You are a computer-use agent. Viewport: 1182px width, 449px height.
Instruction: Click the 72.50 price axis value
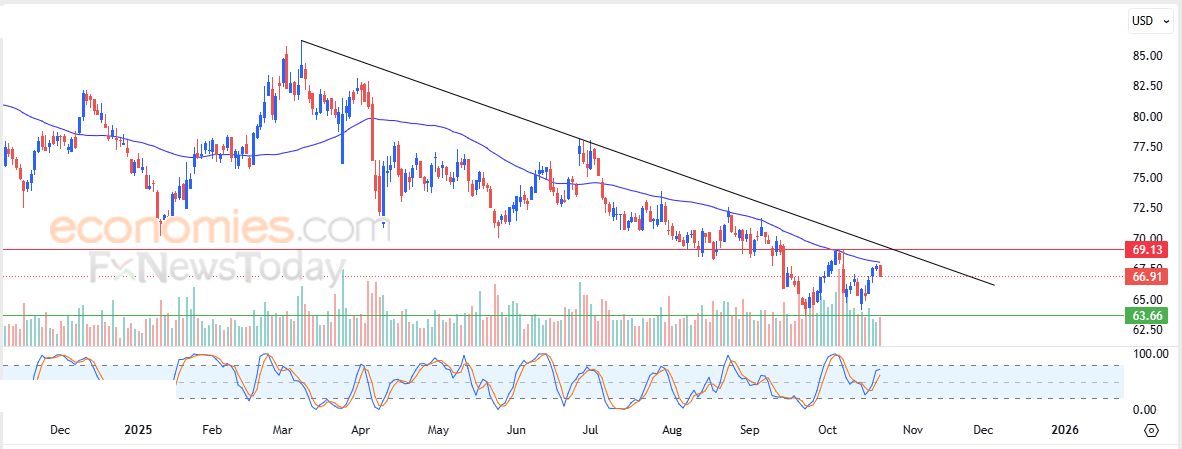[1146, 208]
